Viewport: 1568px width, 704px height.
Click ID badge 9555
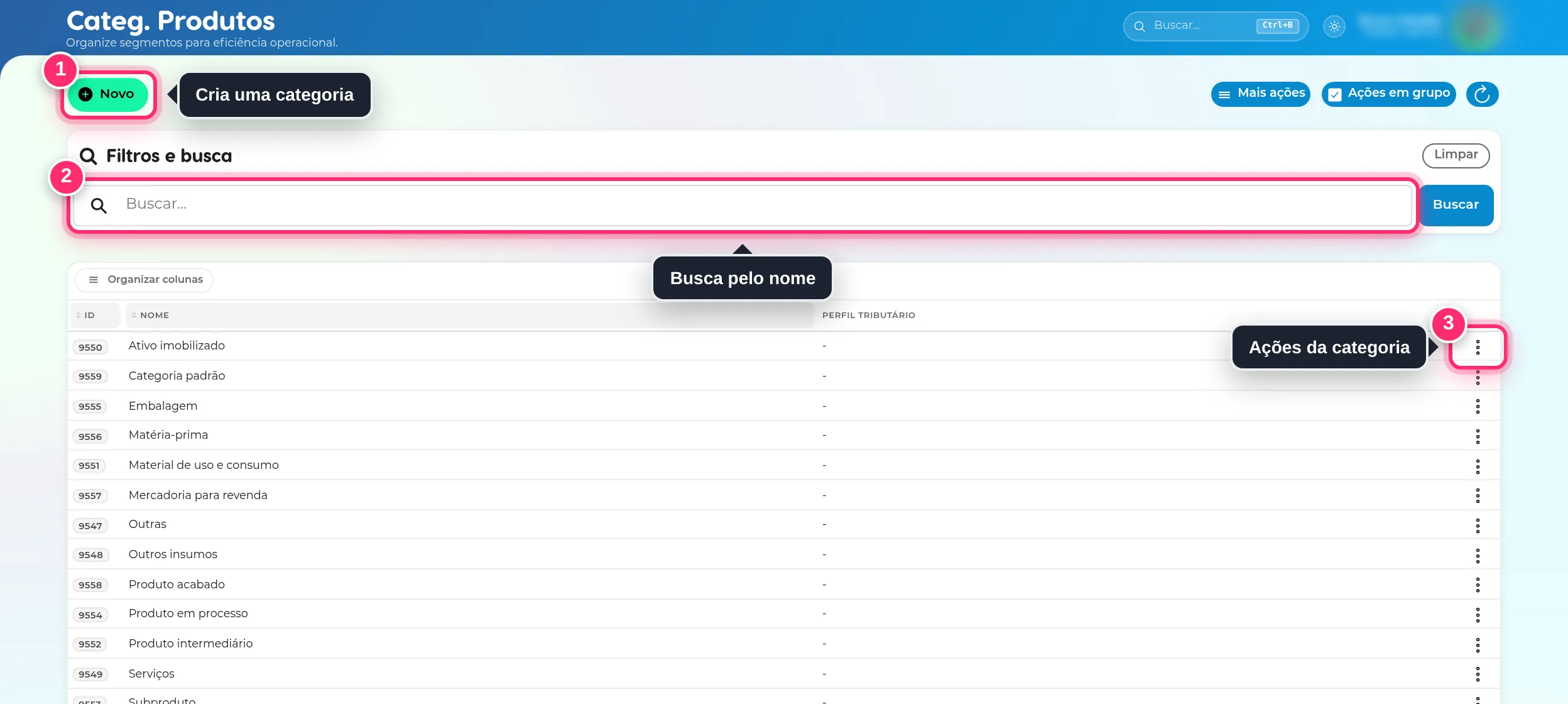coord(90,407)
